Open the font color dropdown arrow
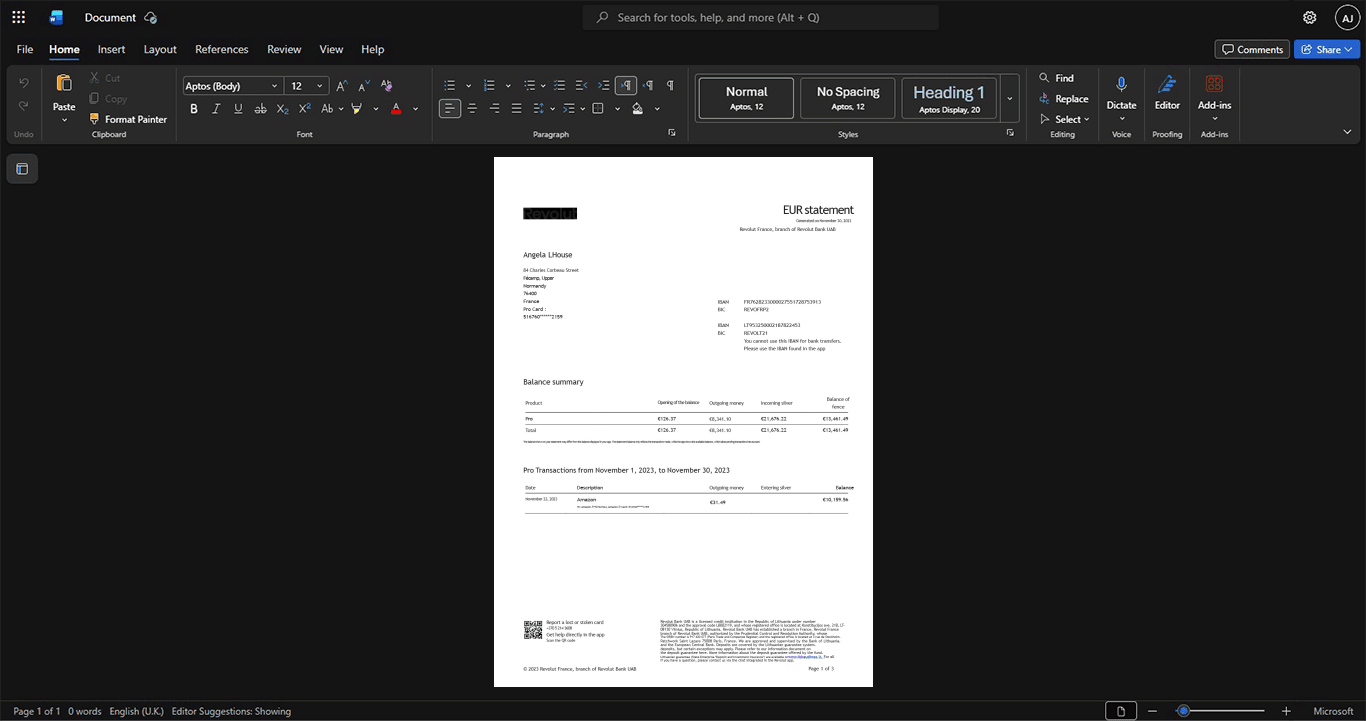 (416, 109)
